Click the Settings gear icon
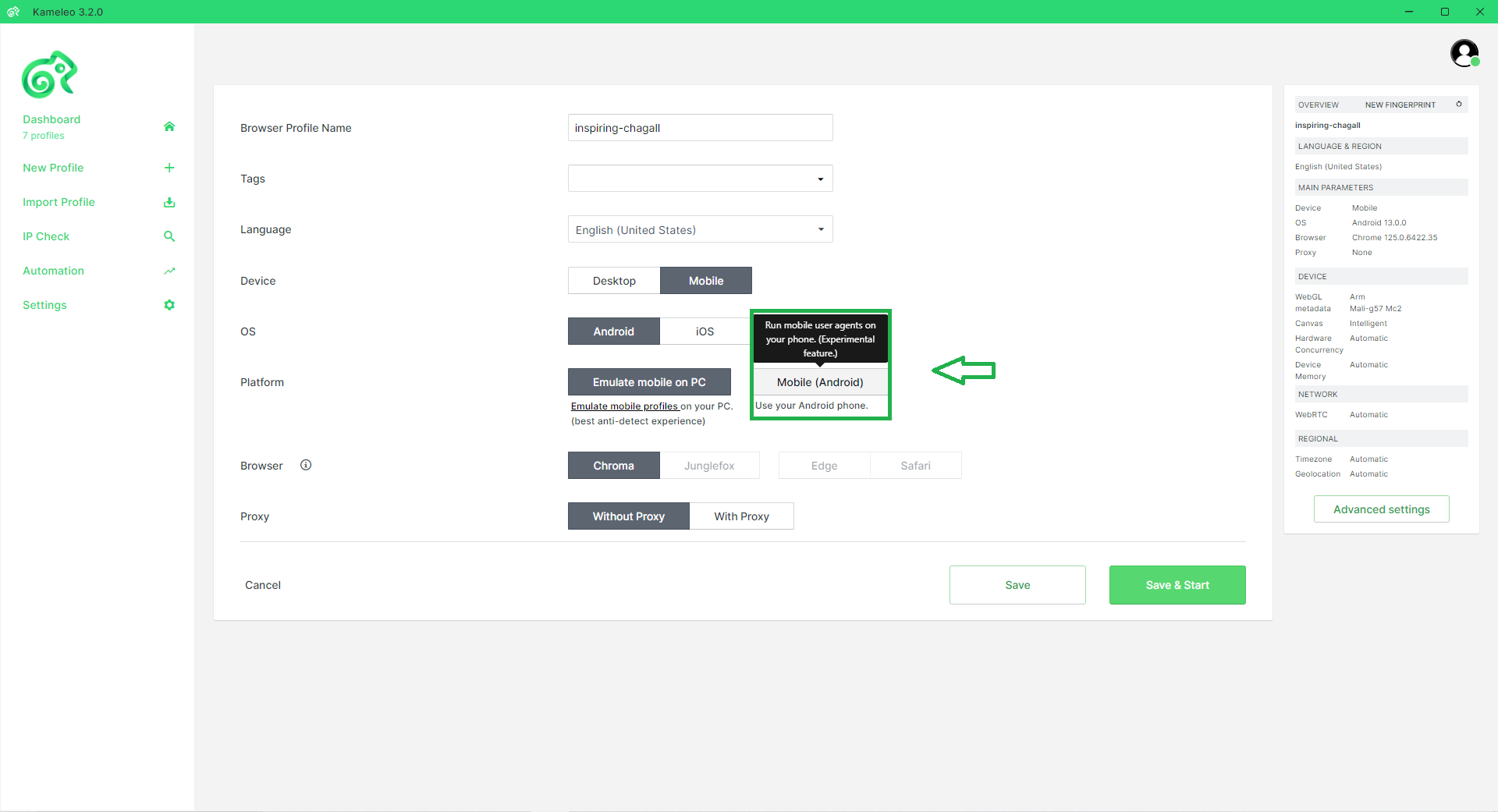Screen dimensions: 1498x812 (x=169, y=305)
